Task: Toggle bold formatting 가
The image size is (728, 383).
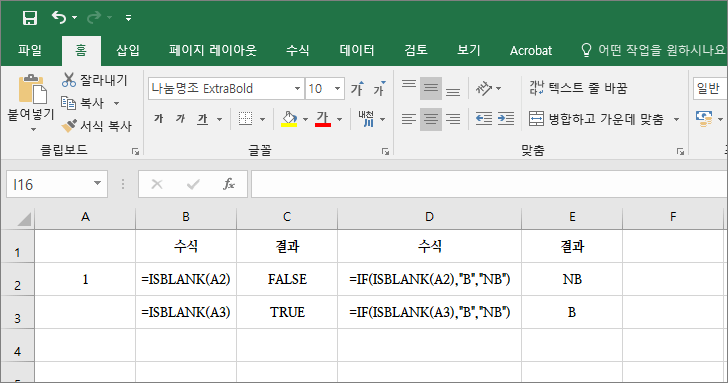Action: [158, 119]
